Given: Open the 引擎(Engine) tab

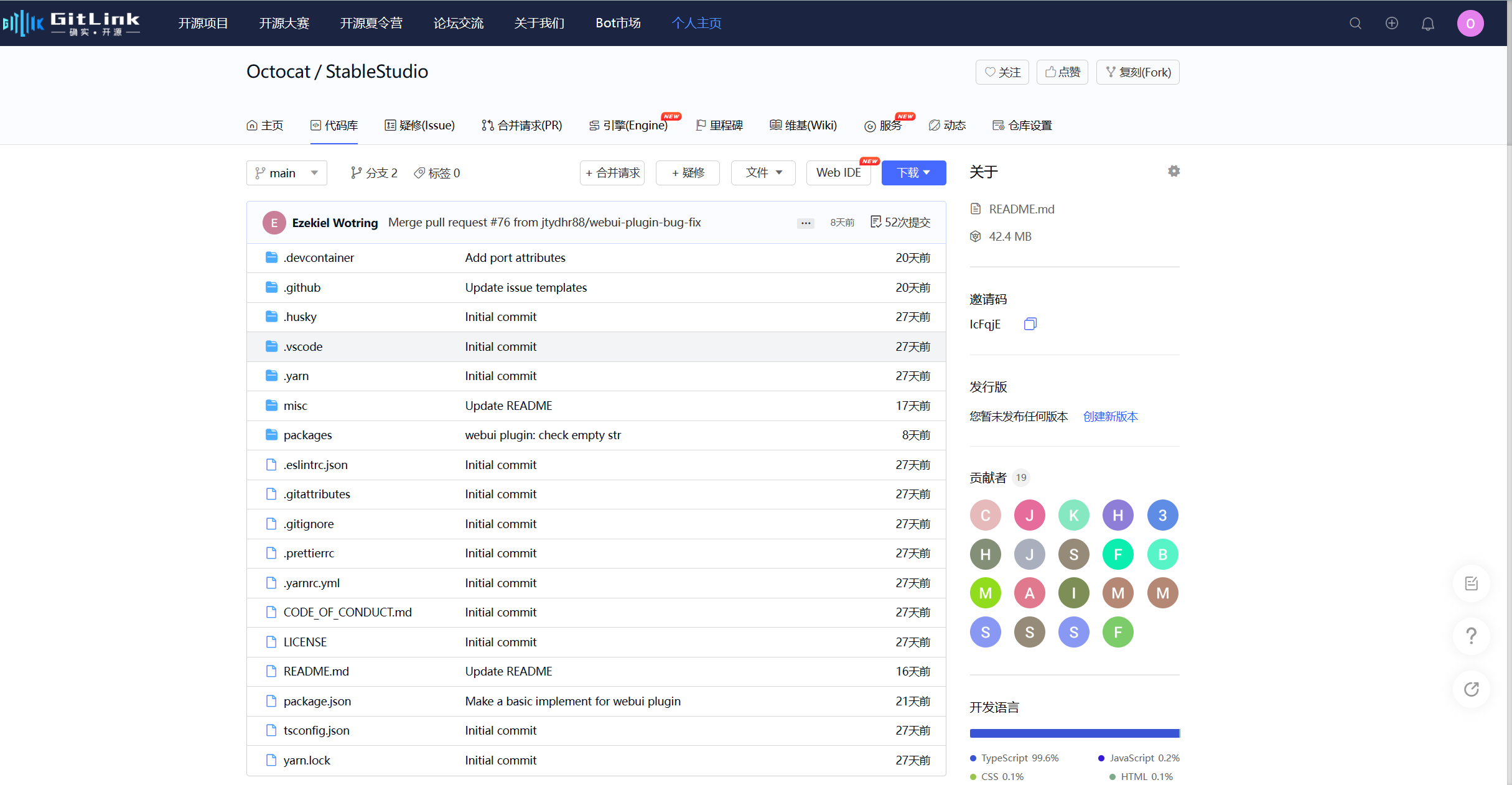Looking at the screenshot, I should [628, 125].
